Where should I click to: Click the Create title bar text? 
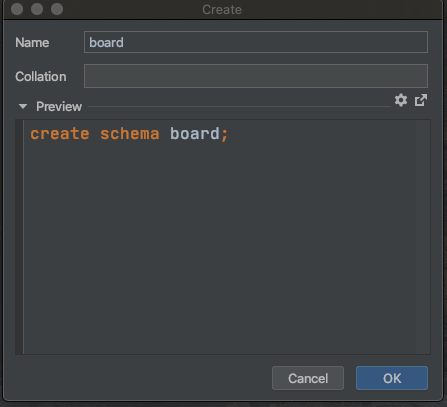pos(222,10)
